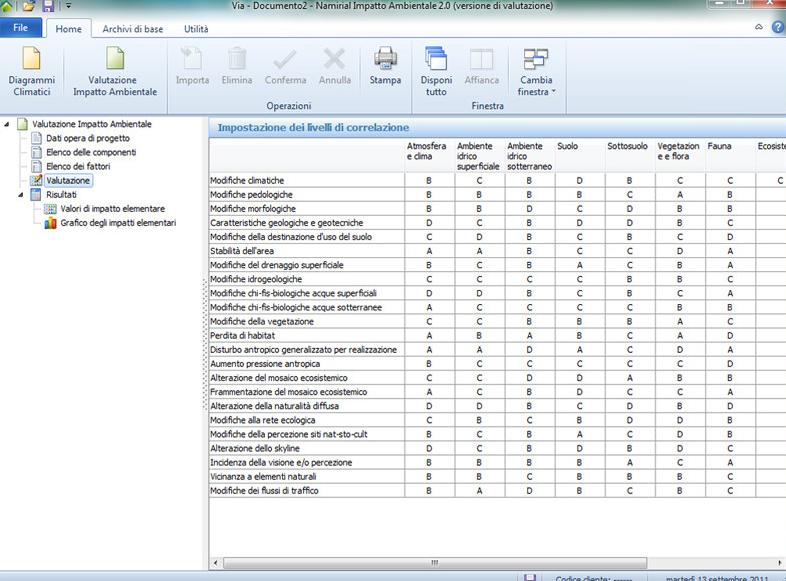786x581 pixels.
Task: Open the quick access toolbar customize arrow
Action: [69, 7]
